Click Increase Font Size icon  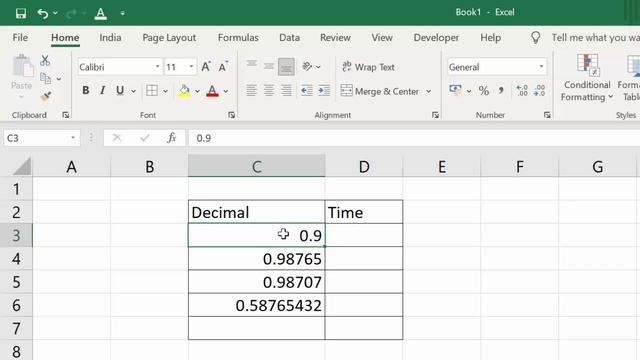click(x=206, y=67)
